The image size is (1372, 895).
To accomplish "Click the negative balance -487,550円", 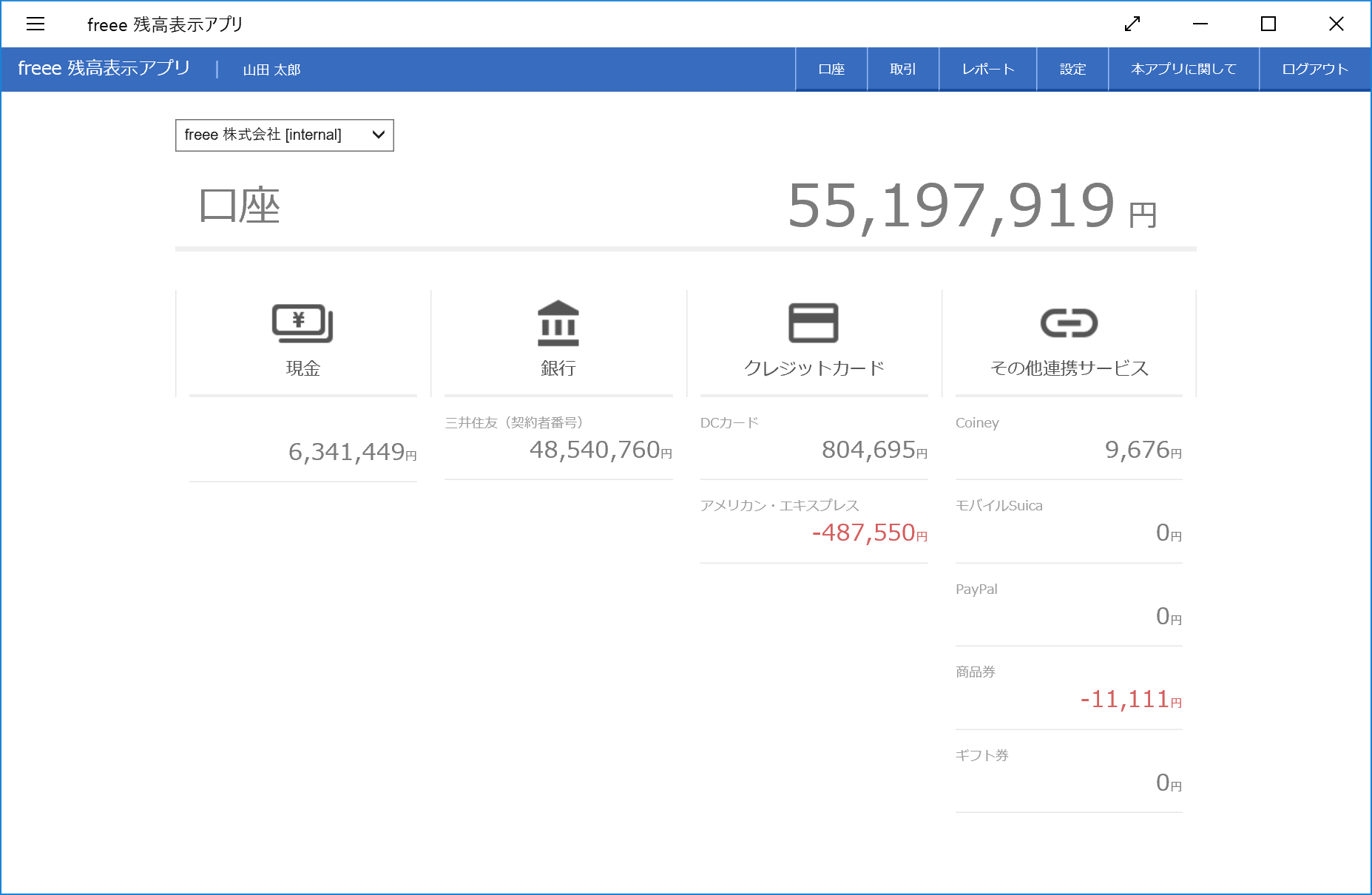I will (x=870, y=533).
